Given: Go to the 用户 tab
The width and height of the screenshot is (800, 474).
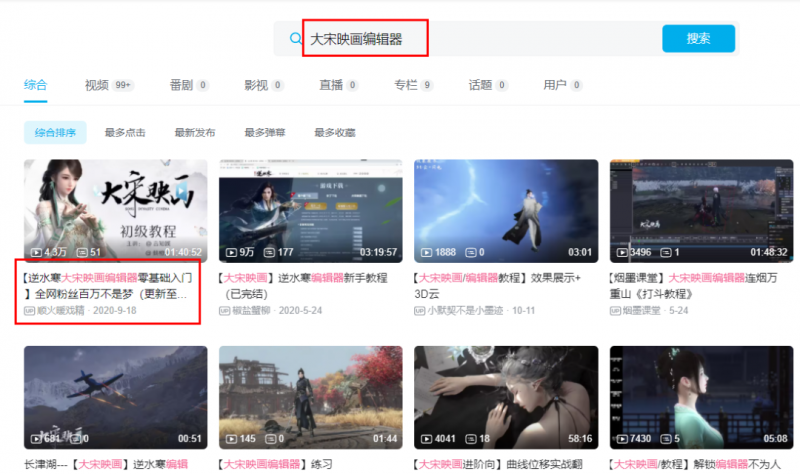Looking at the screenshot, I should point(554,85).
